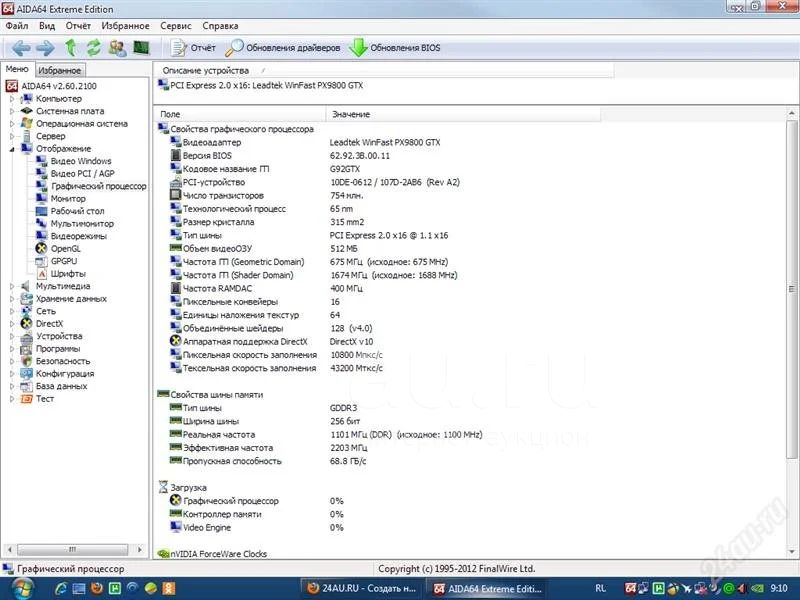Switch to 24AU.RU taskbar window
Image resolution: width=800 pixels, height=600 pixels.
(362, 589)
